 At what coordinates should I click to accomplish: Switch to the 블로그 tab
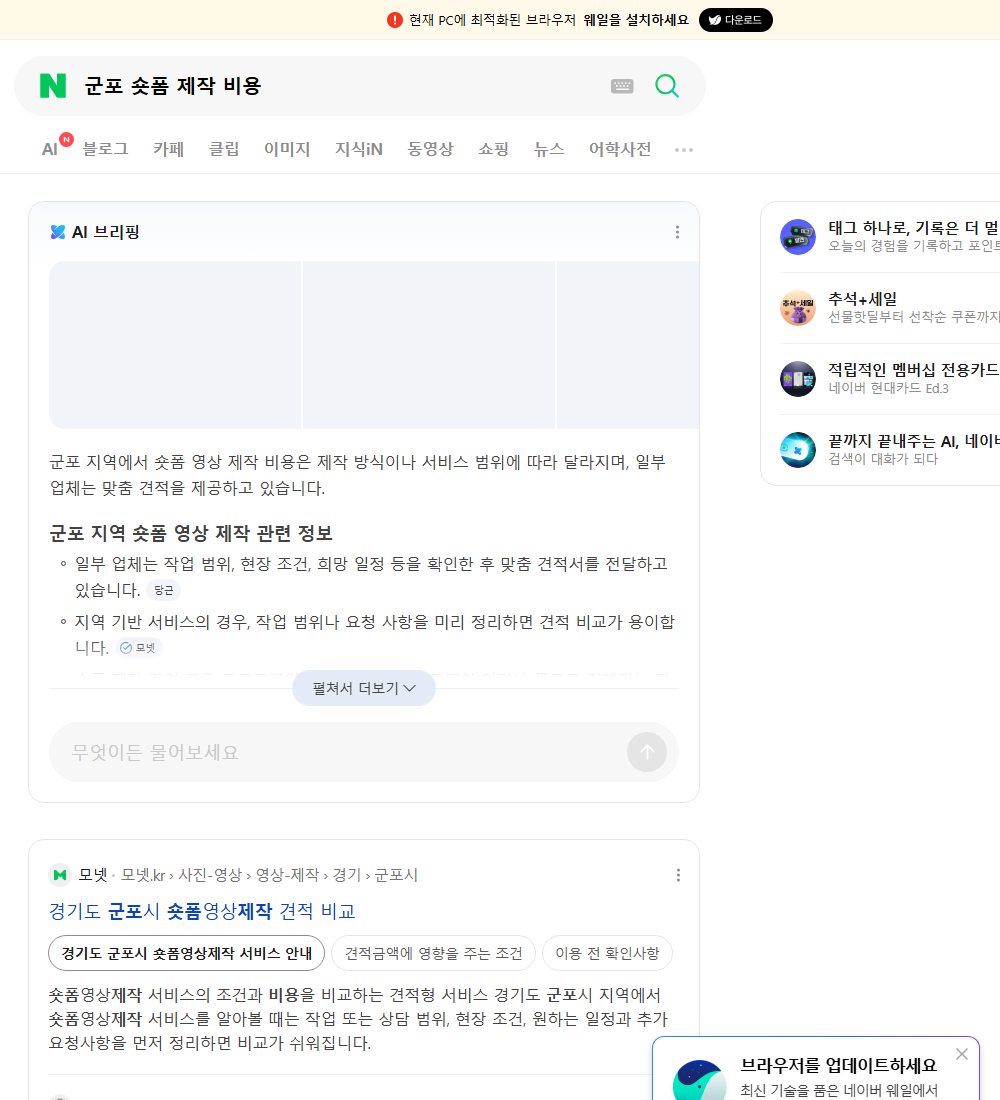[x=105, y=149]
